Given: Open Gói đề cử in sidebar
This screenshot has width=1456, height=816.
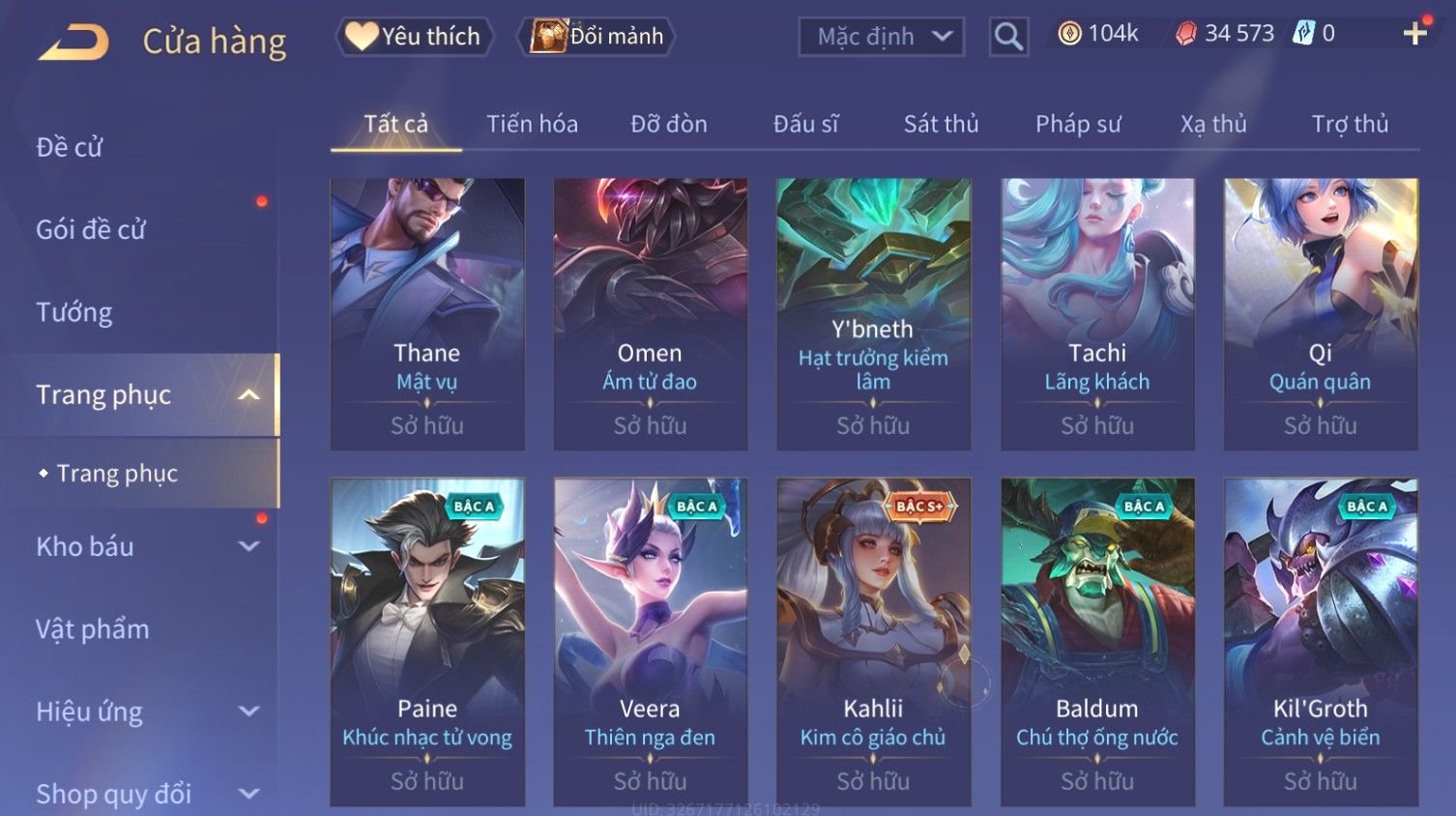Looking at the screenshot, I should click(x=91, y=230).
